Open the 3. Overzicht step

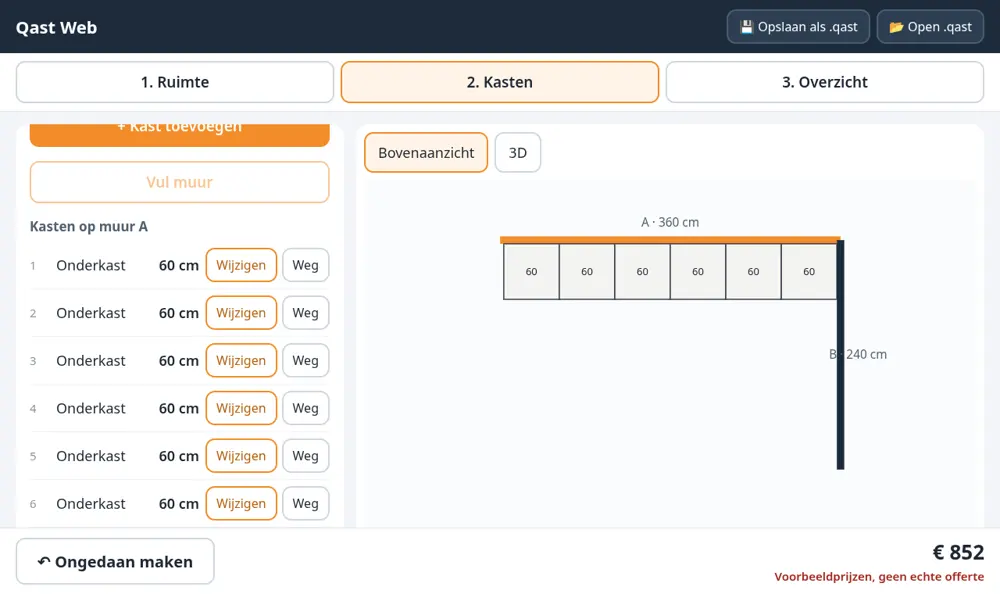pos(825,82)
